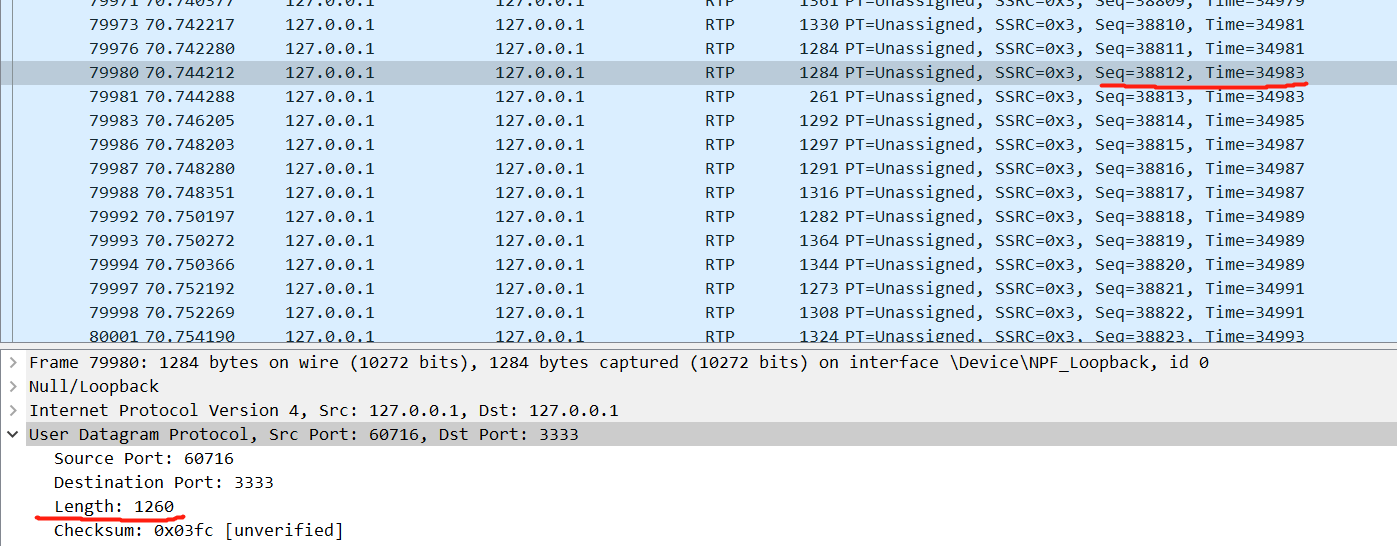
Task: Select packet 79981 with length 261
Action: pos(698,96)
